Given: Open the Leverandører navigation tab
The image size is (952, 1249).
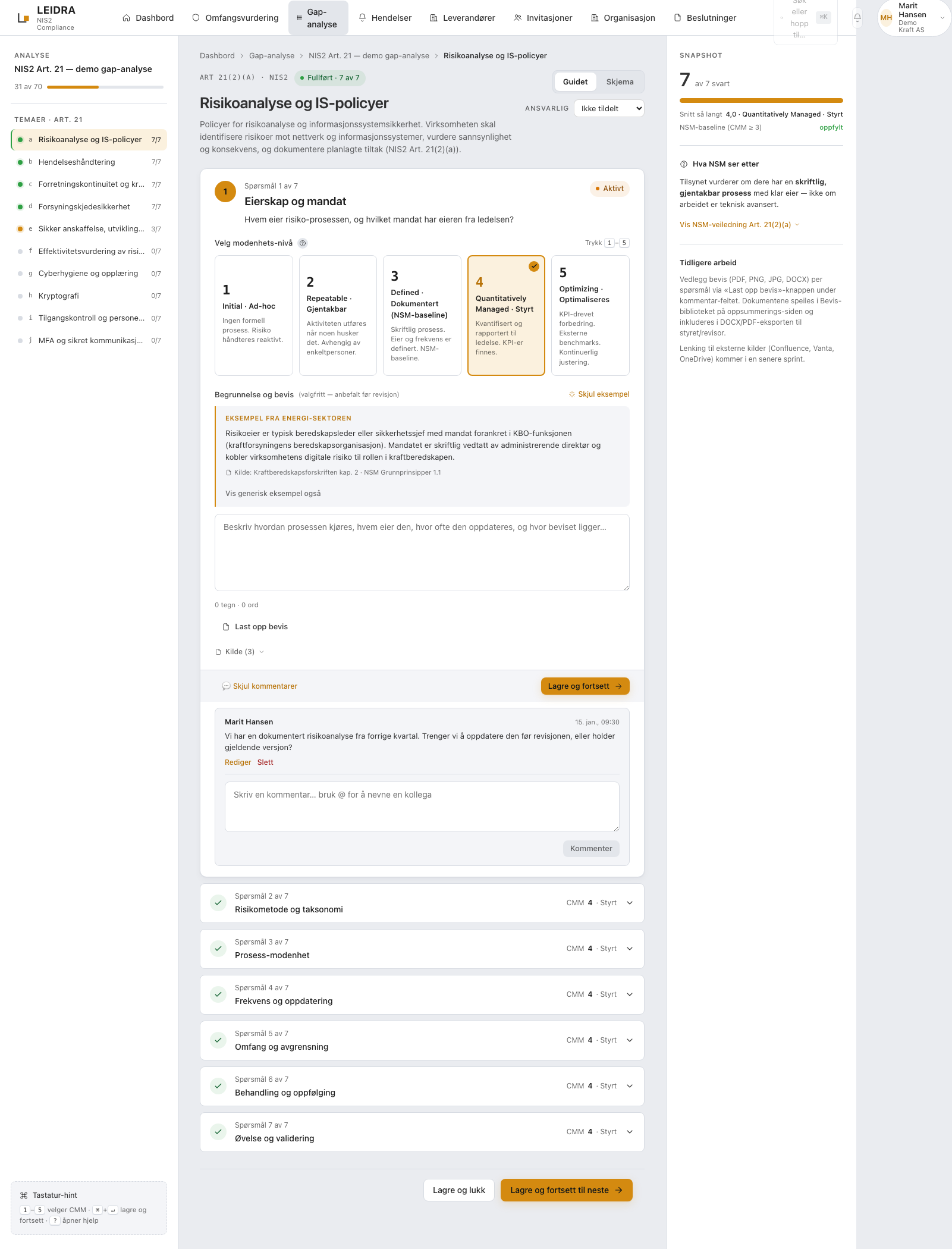Looking at the screenshot, I should point(463,18).
